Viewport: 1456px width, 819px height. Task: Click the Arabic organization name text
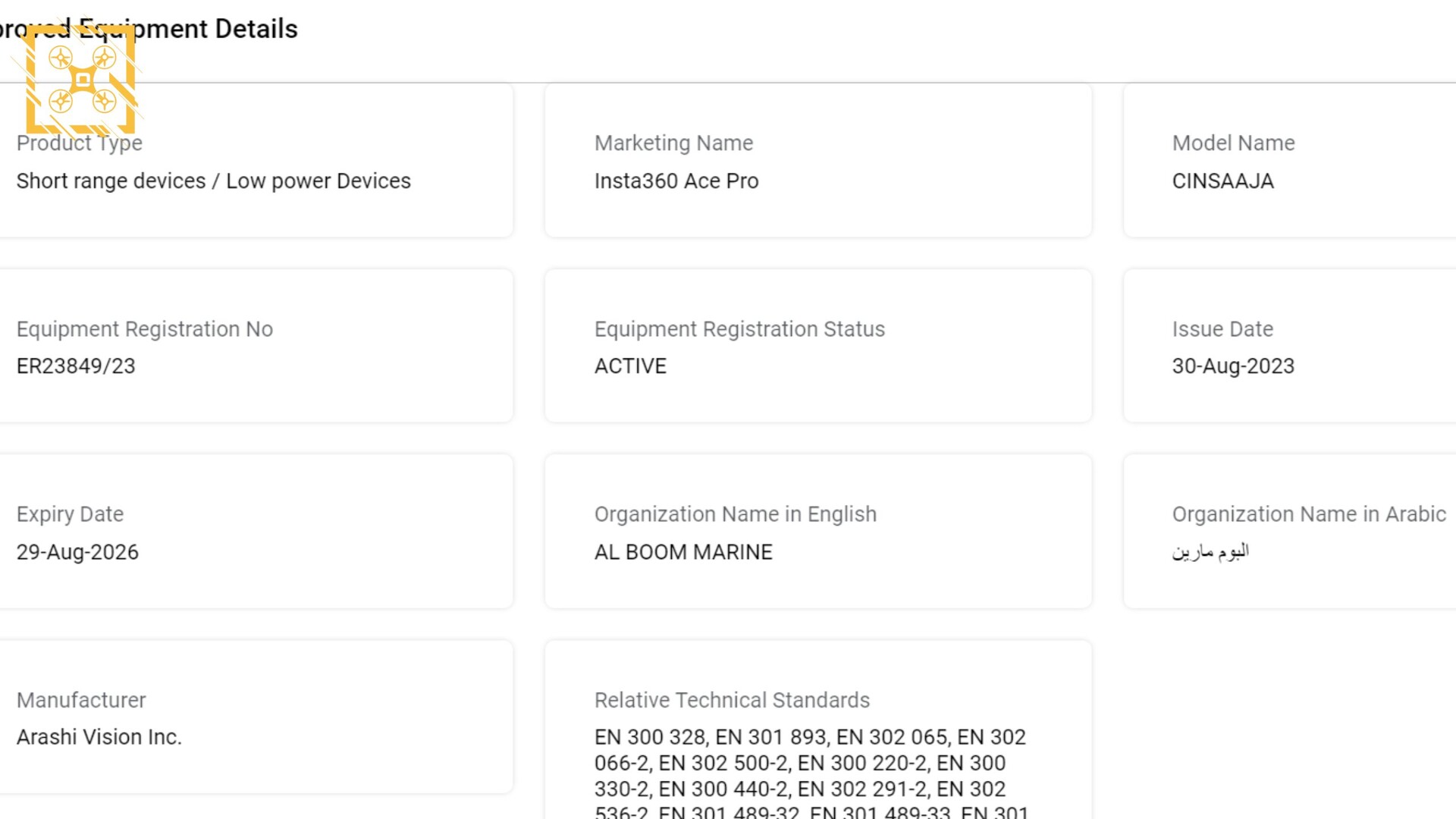pyautogui.click(x=1210, y=551)
